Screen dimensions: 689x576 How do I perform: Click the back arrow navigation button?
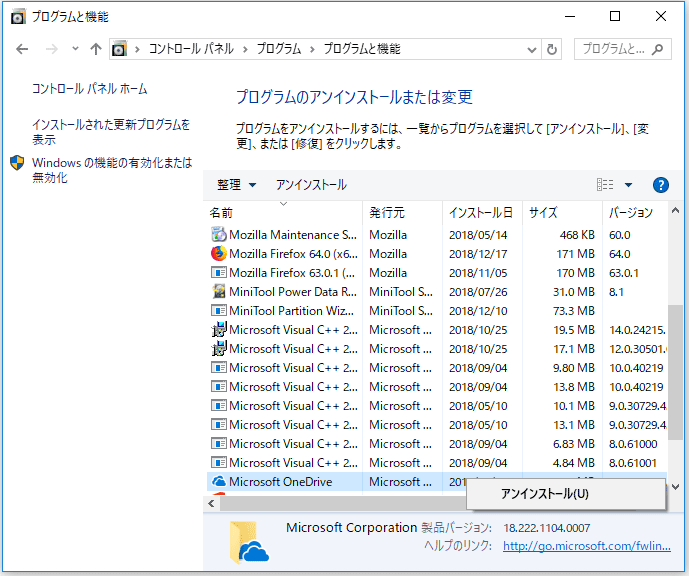pos(22,49)
